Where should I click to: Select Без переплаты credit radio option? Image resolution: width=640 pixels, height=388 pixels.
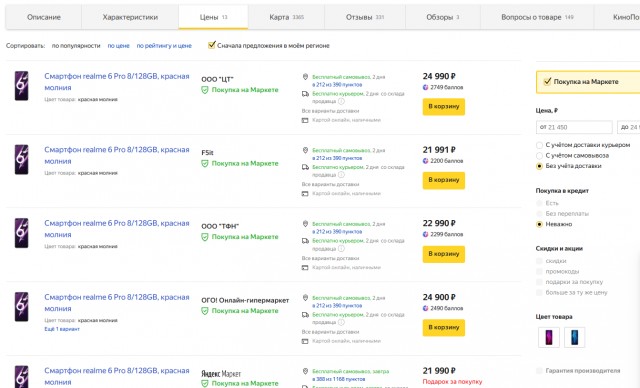tap(539, 214)
